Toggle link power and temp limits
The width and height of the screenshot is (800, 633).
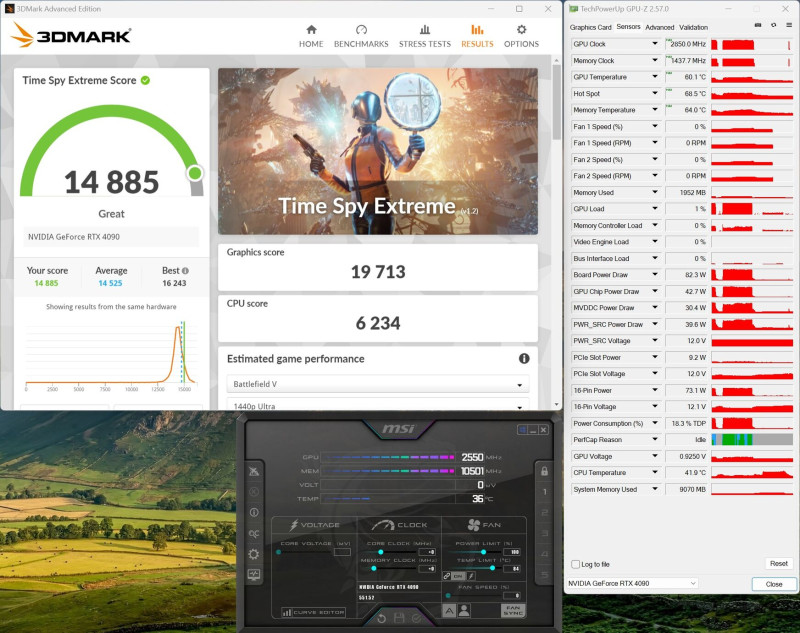click(x=446, y=576)
